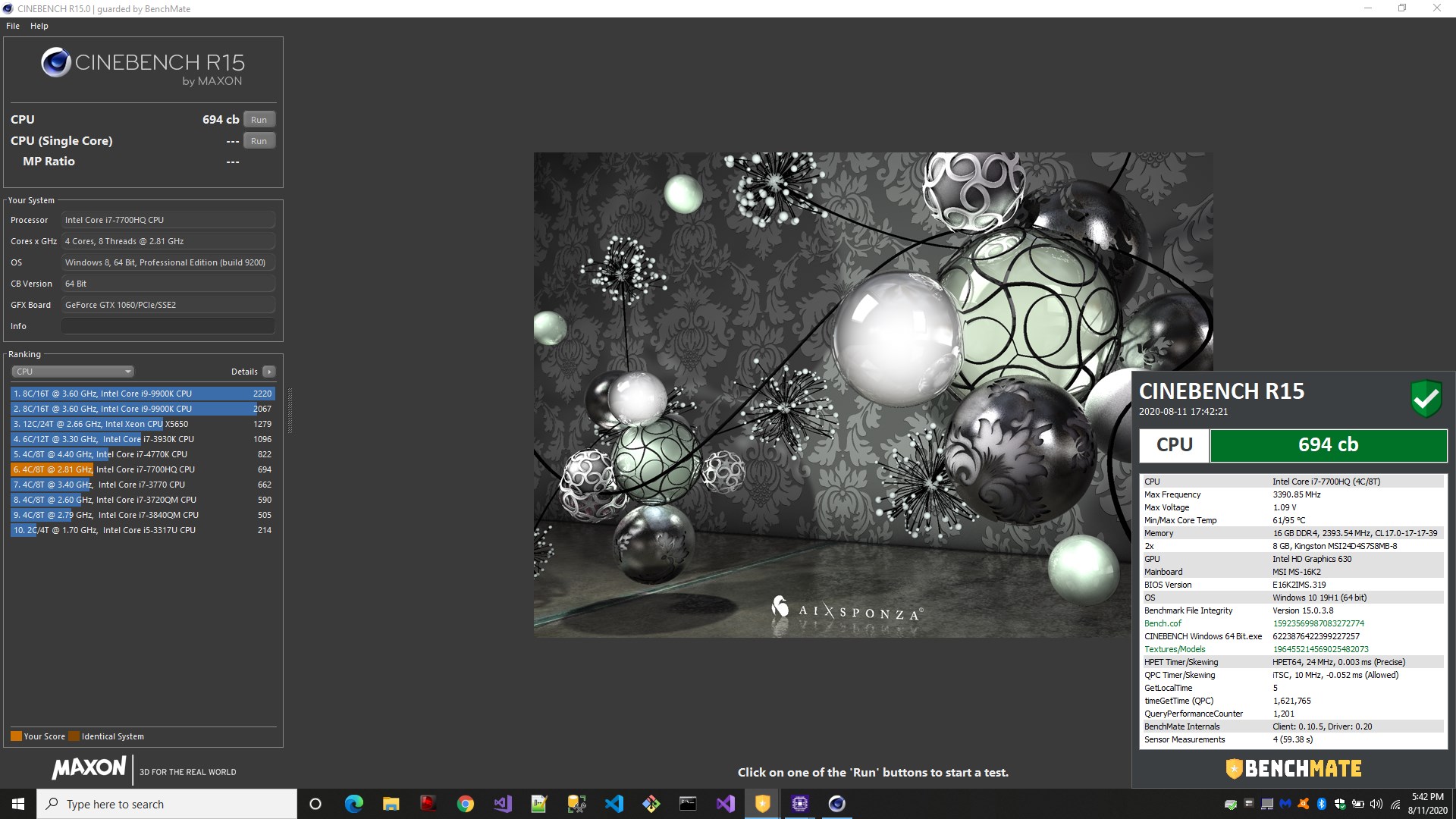Image resolution: width=1456 pixels, height=819 pixels.
Task: Select the i7-3720QM ranking row
Action: 143,500
